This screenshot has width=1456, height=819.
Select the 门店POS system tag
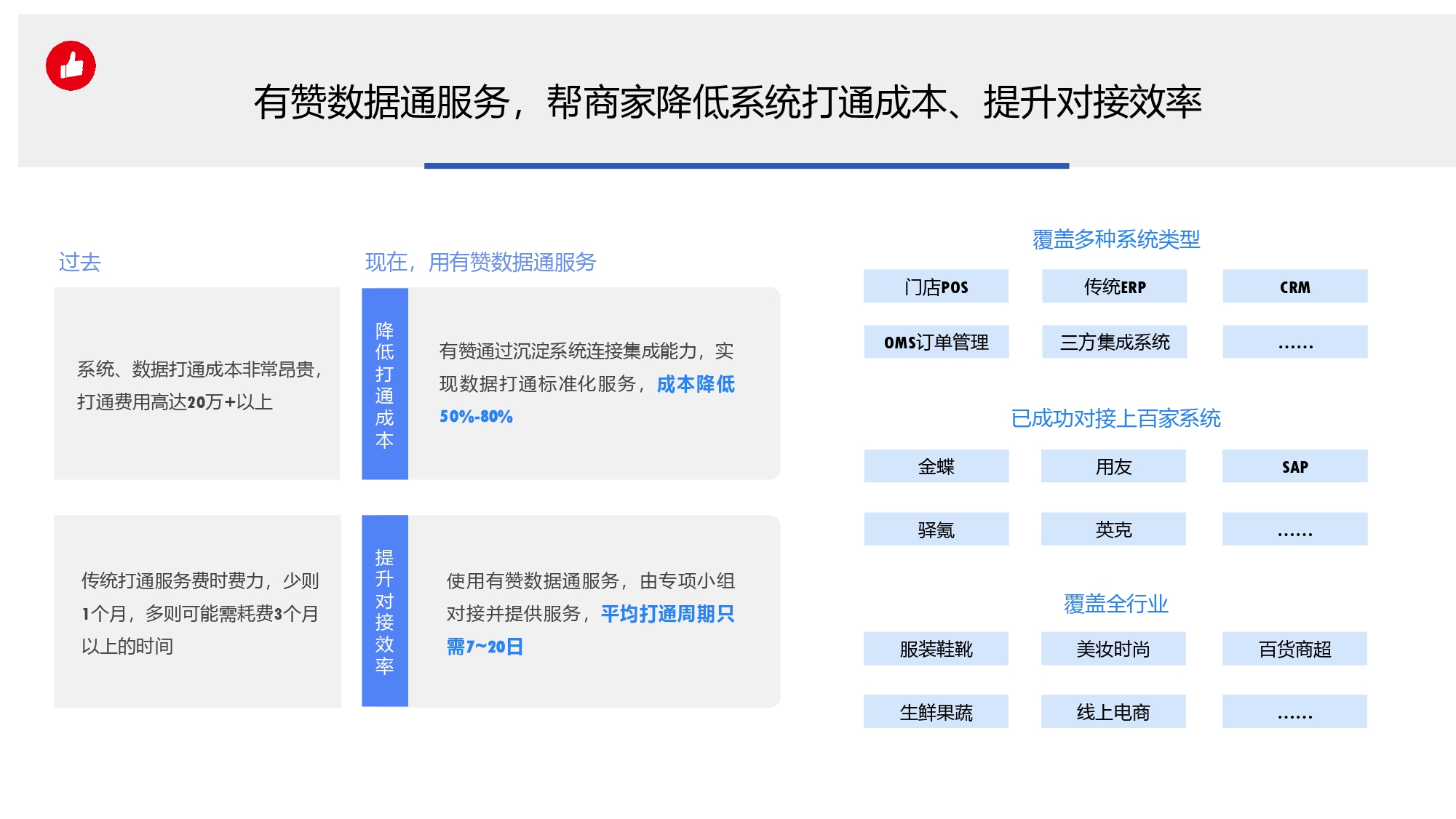[x=936, y=287]
